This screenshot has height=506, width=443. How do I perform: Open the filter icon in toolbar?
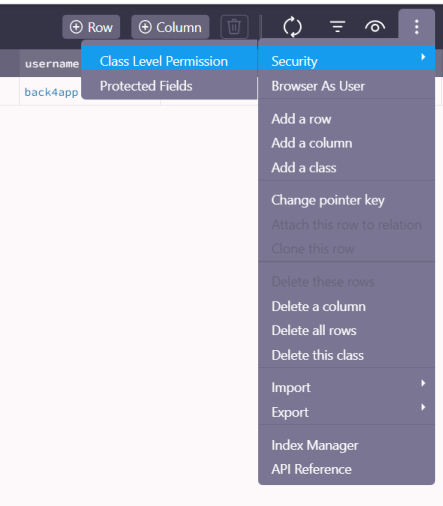point(337,27)
